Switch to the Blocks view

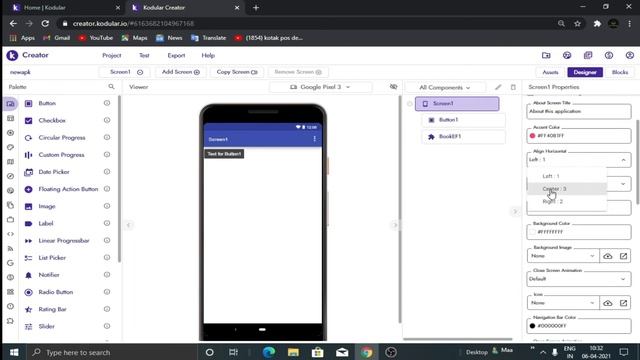620,72
